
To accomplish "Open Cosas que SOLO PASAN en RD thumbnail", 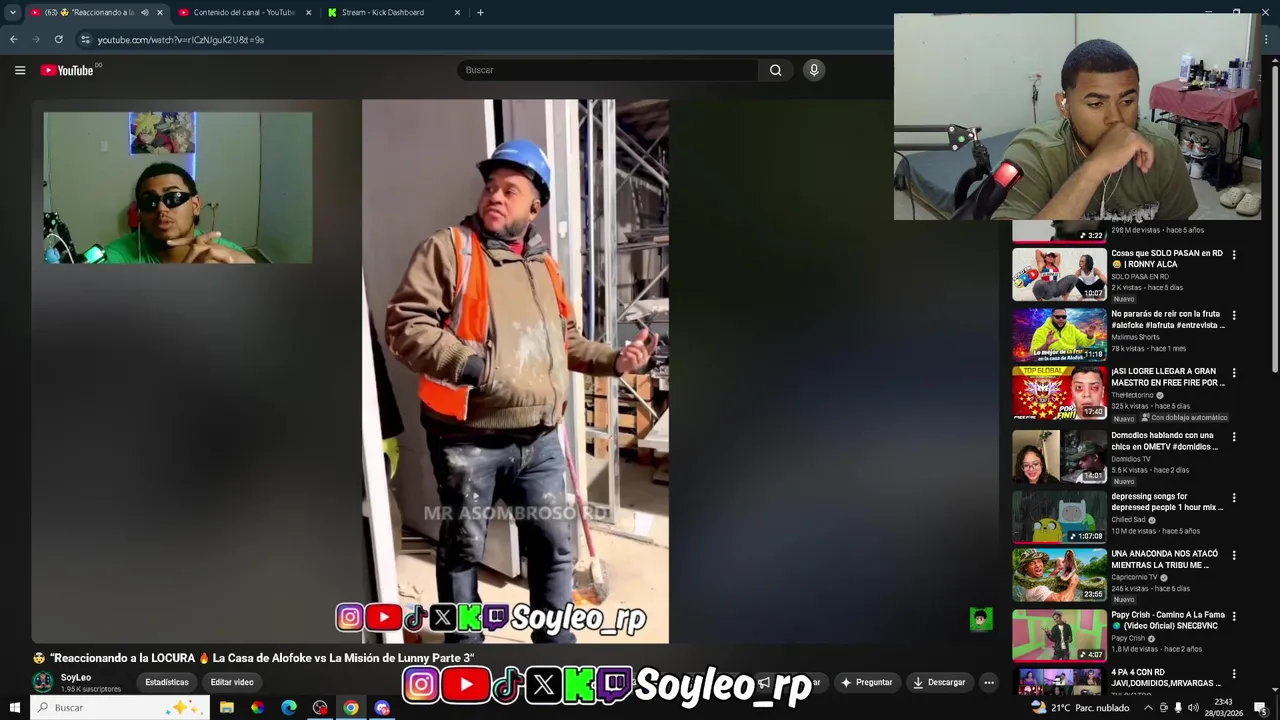I will (x=1059, y=274).
